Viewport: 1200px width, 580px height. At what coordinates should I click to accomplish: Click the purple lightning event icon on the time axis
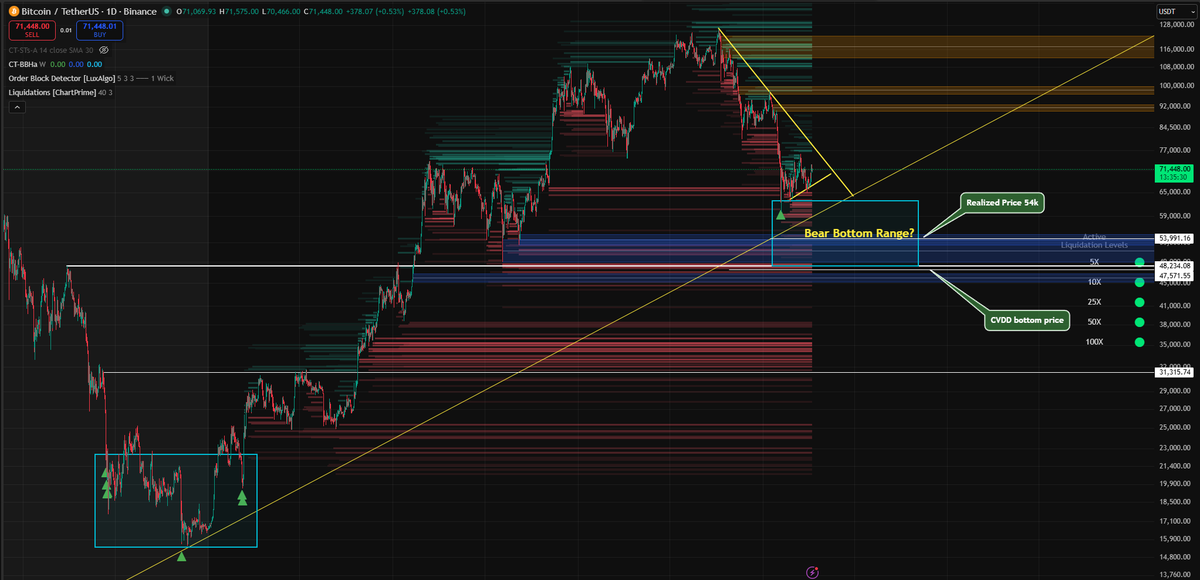click(x=812, y=572)
